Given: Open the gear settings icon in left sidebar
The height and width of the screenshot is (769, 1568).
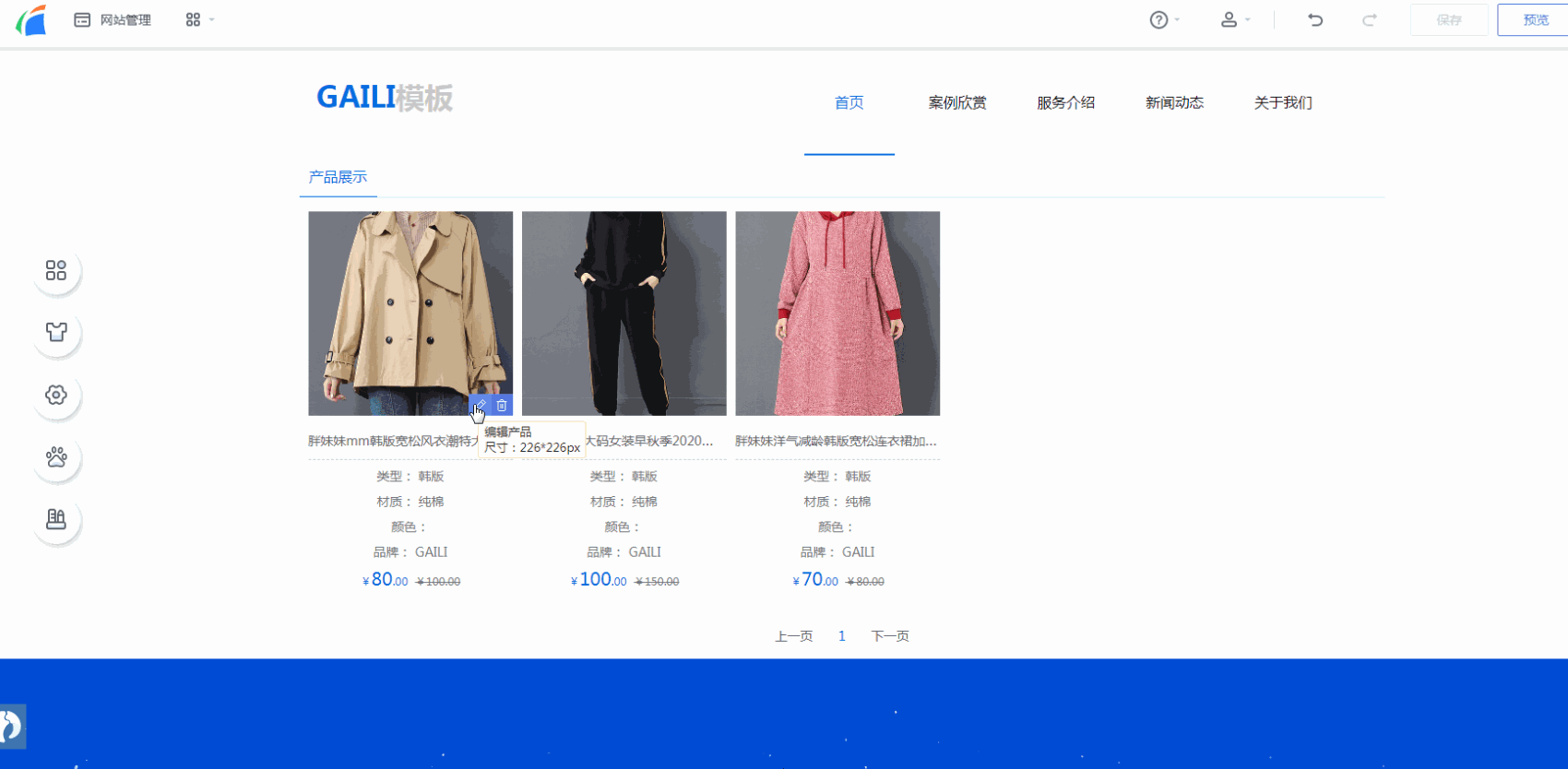Looking at the screenshot, I should (x=56, y=395).
